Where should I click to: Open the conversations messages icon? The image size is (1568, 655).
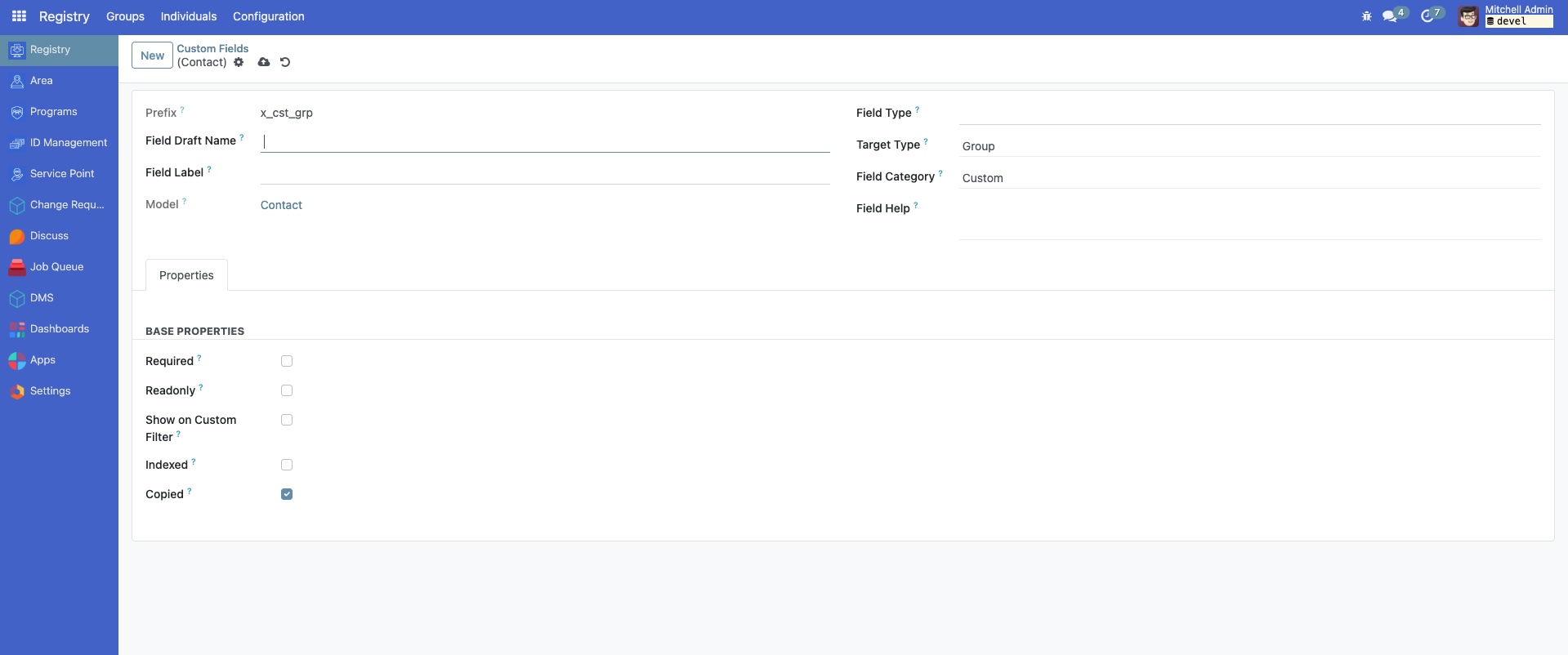click(1389, 16)
